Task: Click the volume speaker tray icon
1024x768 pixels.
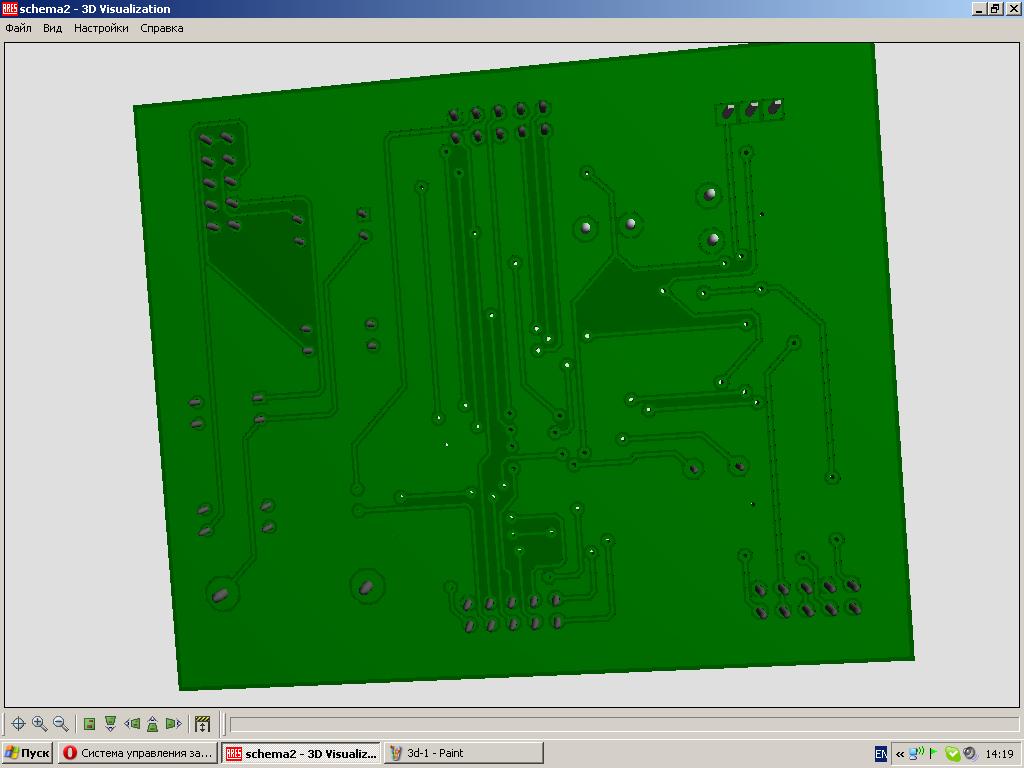Action: point(969,754)
